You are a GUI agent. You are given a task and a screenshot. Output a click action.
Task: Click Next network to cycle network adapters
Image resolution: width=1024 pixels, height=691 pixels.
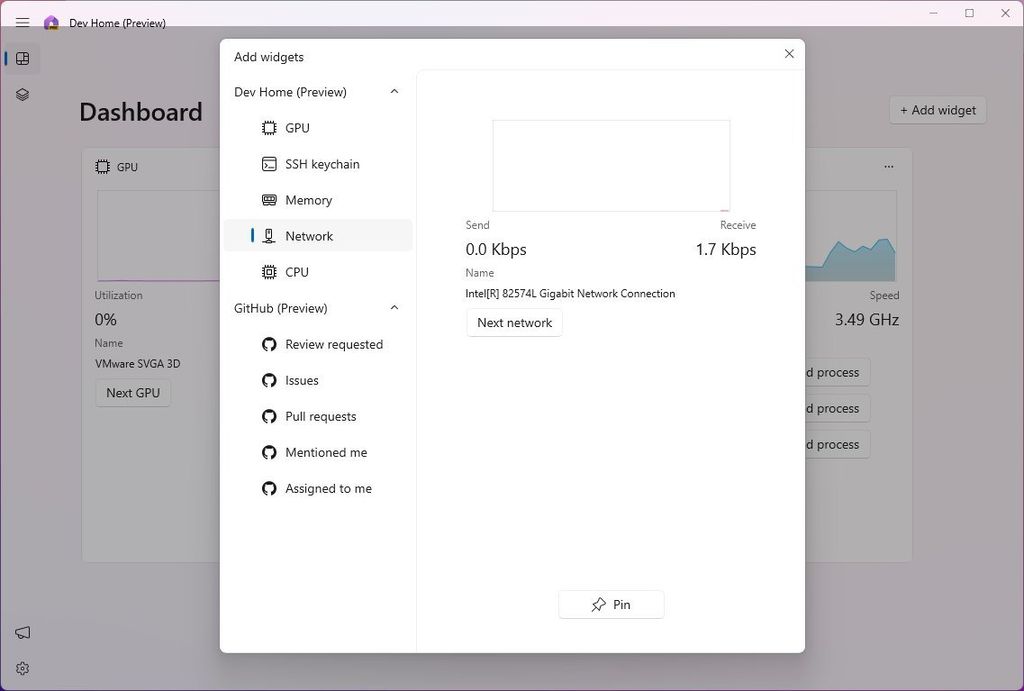pos(513,322)
